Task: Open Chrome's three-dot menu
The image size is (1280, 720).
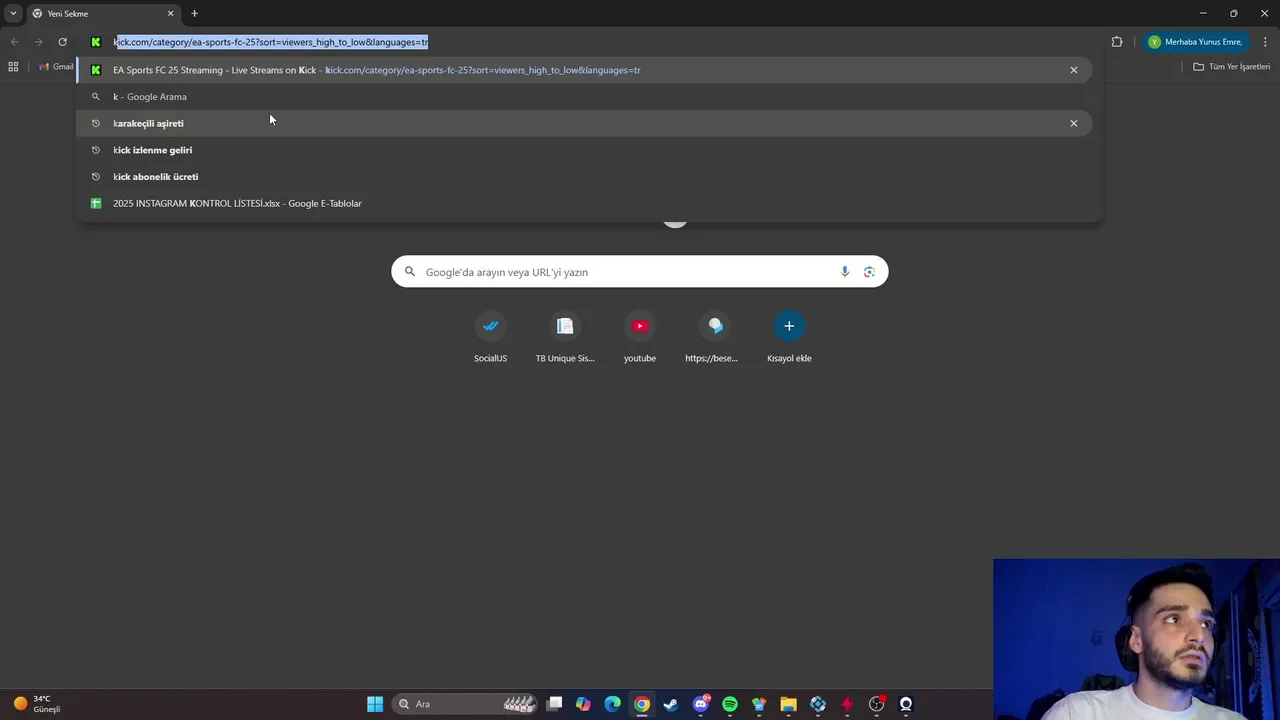Action: (x=1265, y=42)
